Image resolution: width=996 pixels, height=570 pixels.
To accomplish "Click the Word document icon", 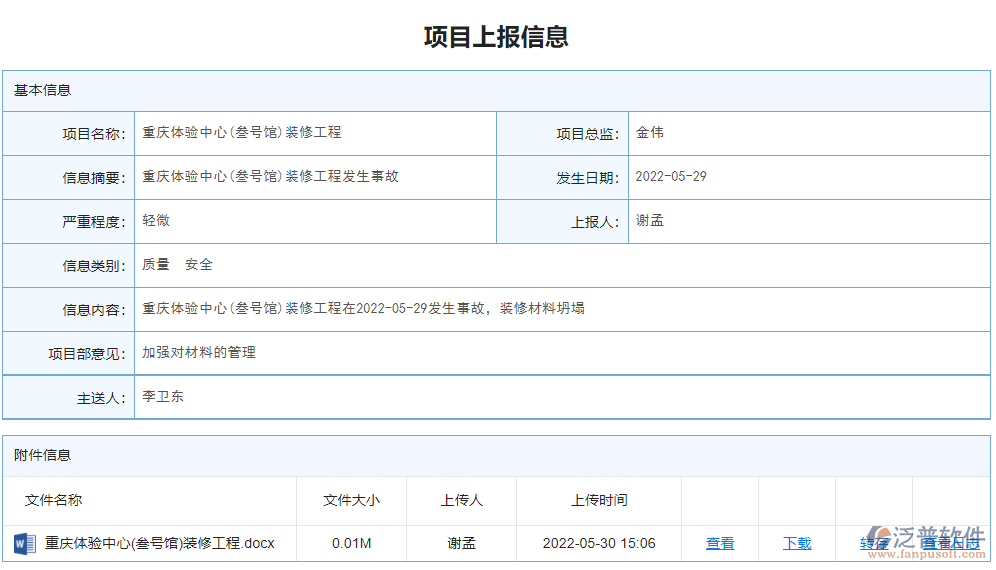I will [x=24, y=543].
